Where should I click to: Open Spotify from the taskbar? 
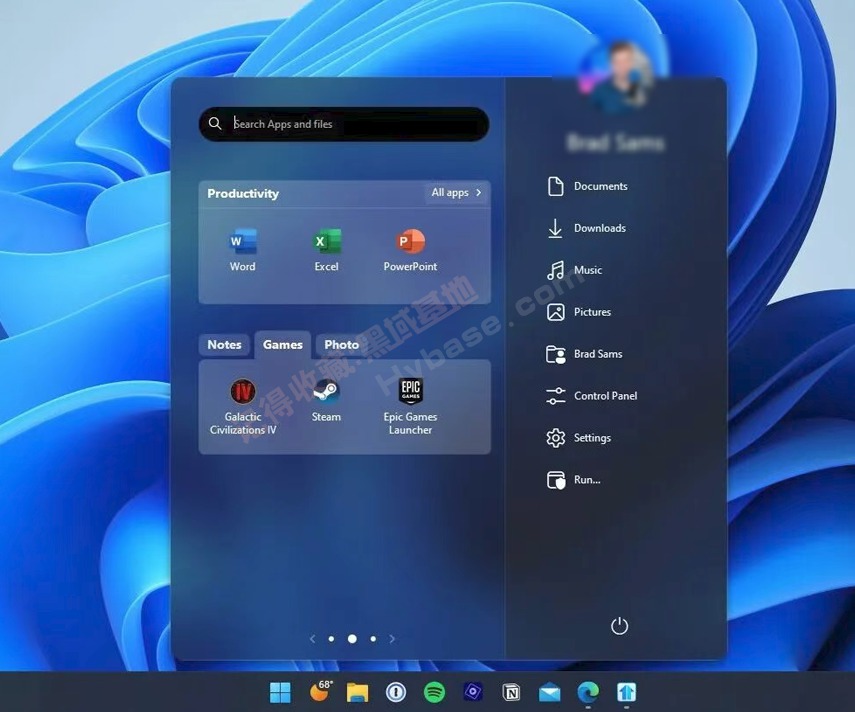click(434, 691)
